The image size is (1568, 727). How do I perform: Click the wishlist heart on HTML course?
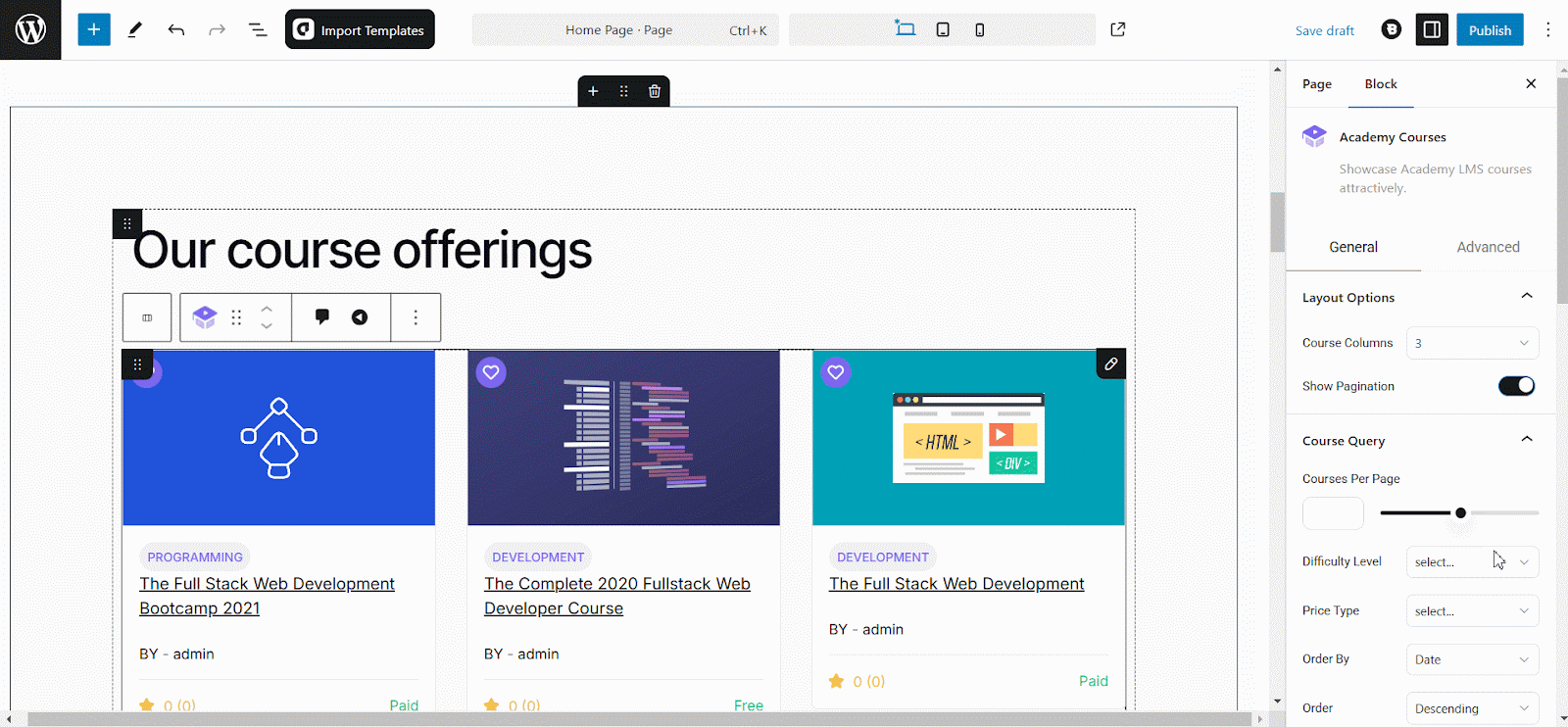pos(836,372)
